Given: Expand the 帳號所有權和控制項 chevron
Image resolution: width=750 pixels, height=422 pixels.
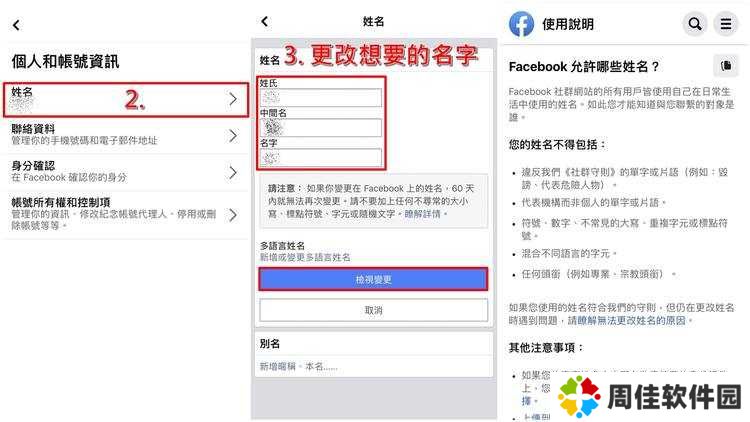Looking at the screenshot, I should click(233, 215).
